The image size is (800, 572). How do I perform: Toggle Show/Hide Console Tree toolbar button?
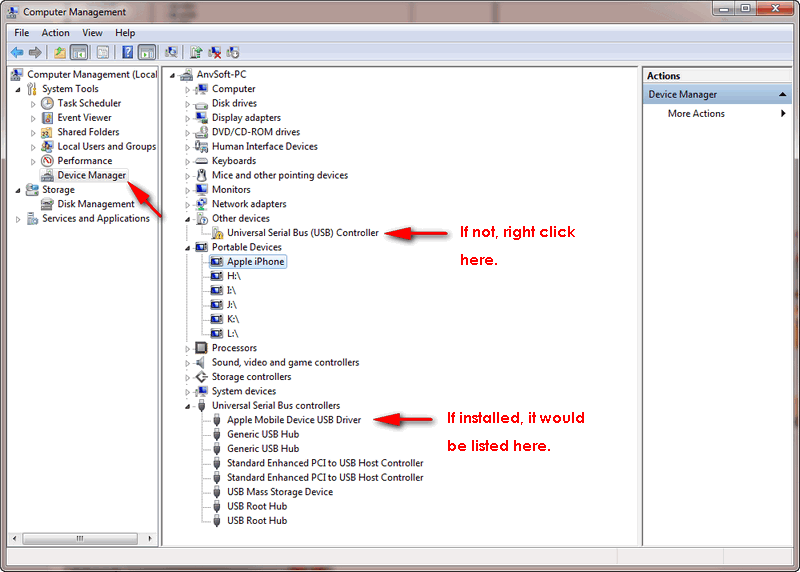79,52
